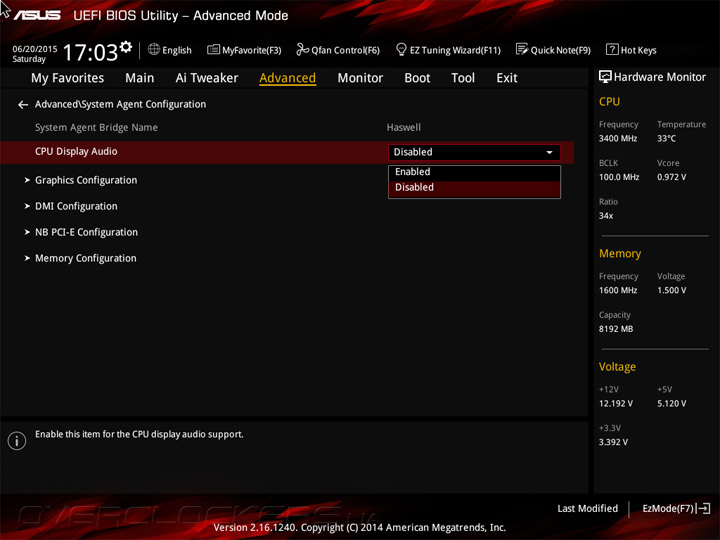Click Memory capacity 8192 MB
Screen dimensions: 720x540
tap(616, 329)
